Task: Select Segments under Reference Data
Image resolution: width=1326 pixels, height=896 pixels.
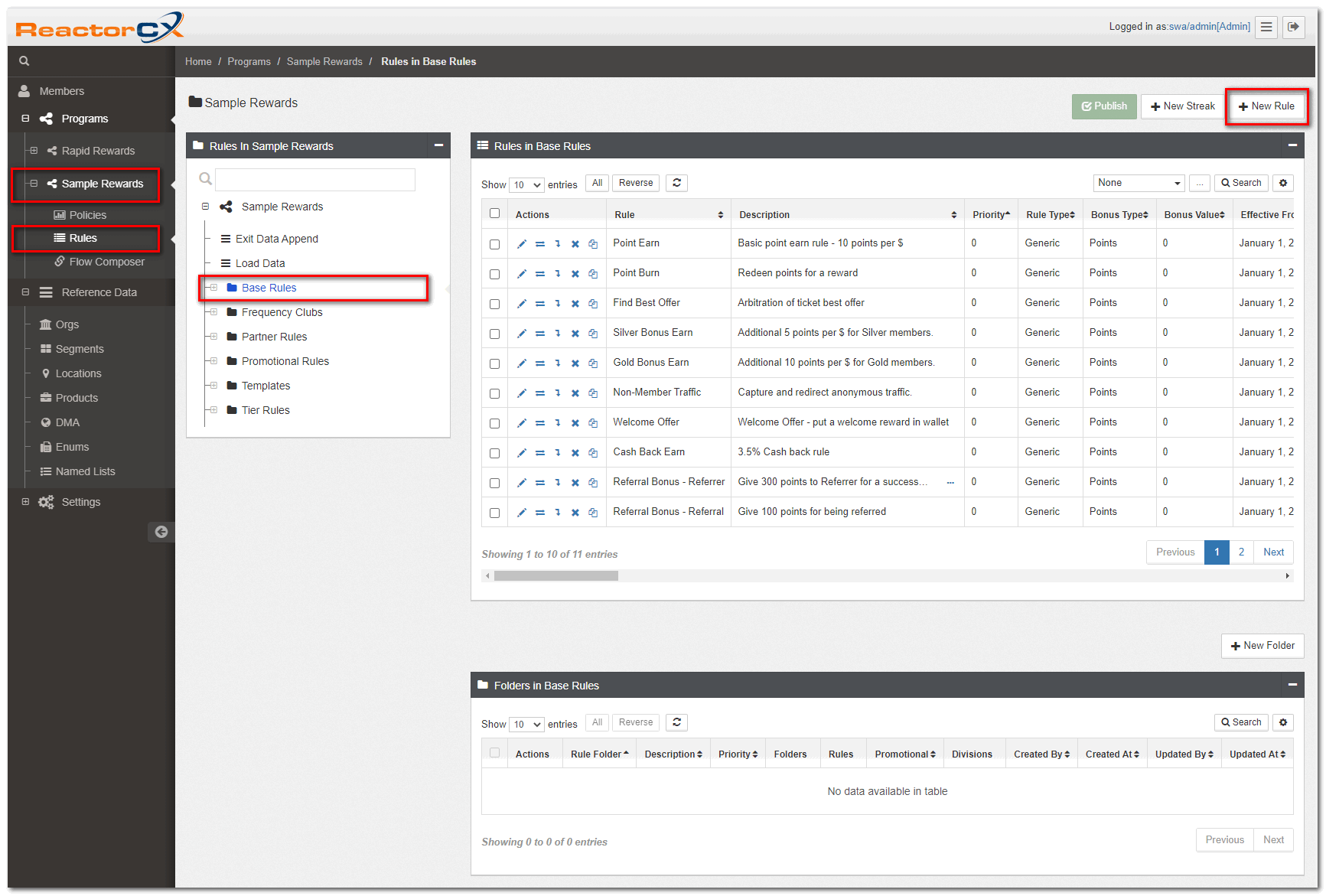Action: tap(80, 349)
